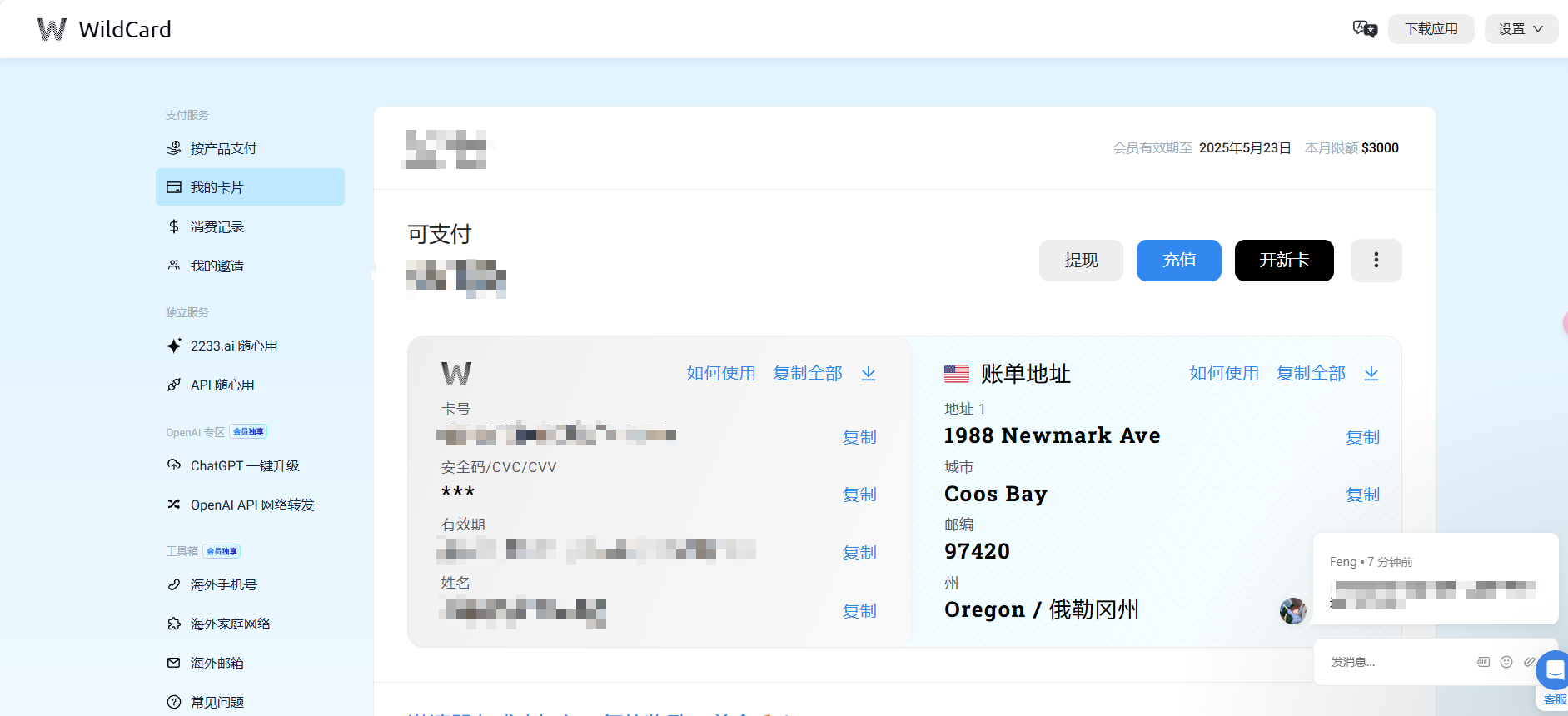1568x716 pixels.
Task: Go to 我的邀请 in the sidebar
Action: click(250, 266)
